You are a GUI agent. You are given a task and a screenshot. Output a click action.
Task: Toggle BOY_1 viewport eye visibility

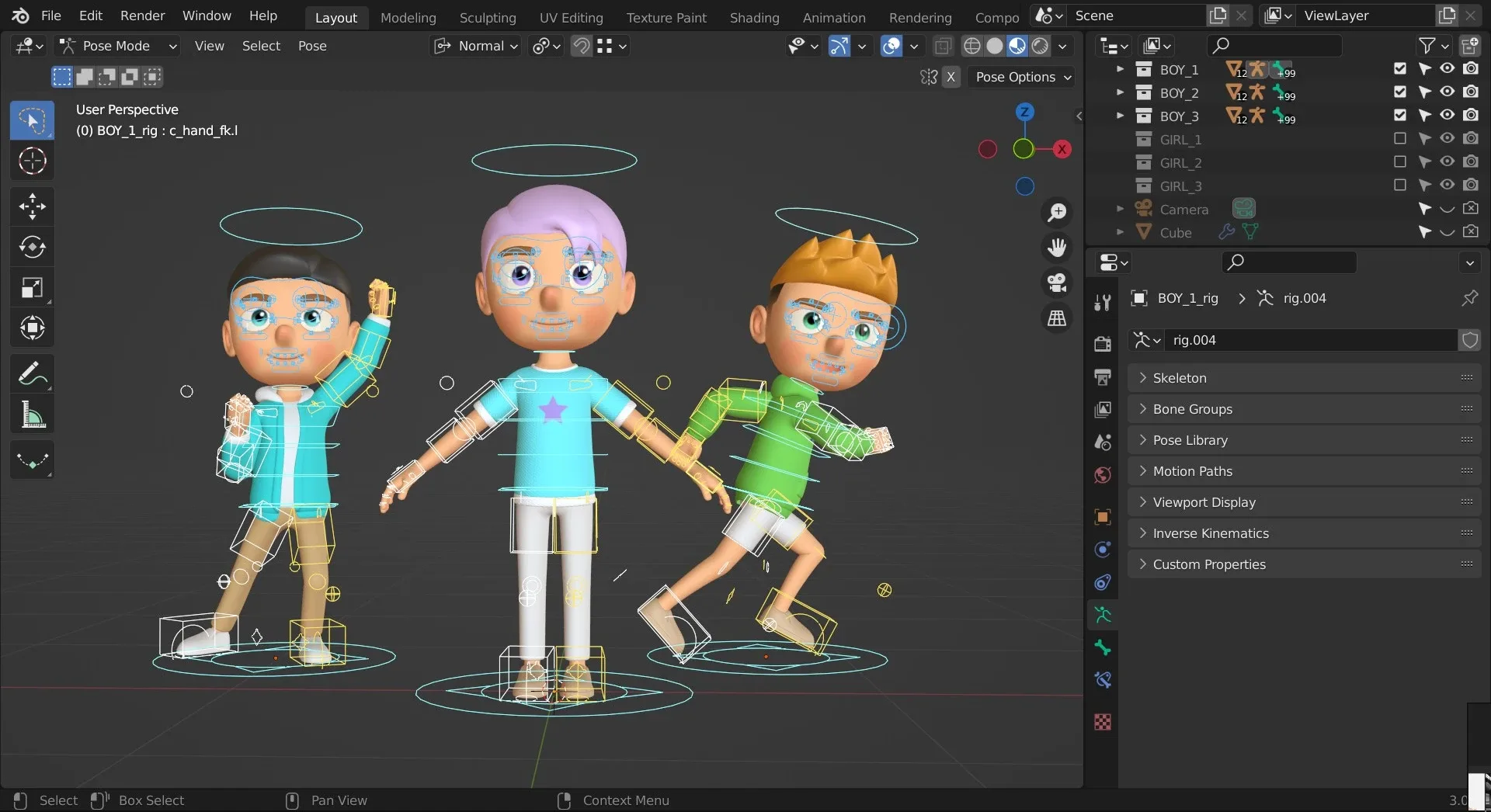pos(1447,68)
